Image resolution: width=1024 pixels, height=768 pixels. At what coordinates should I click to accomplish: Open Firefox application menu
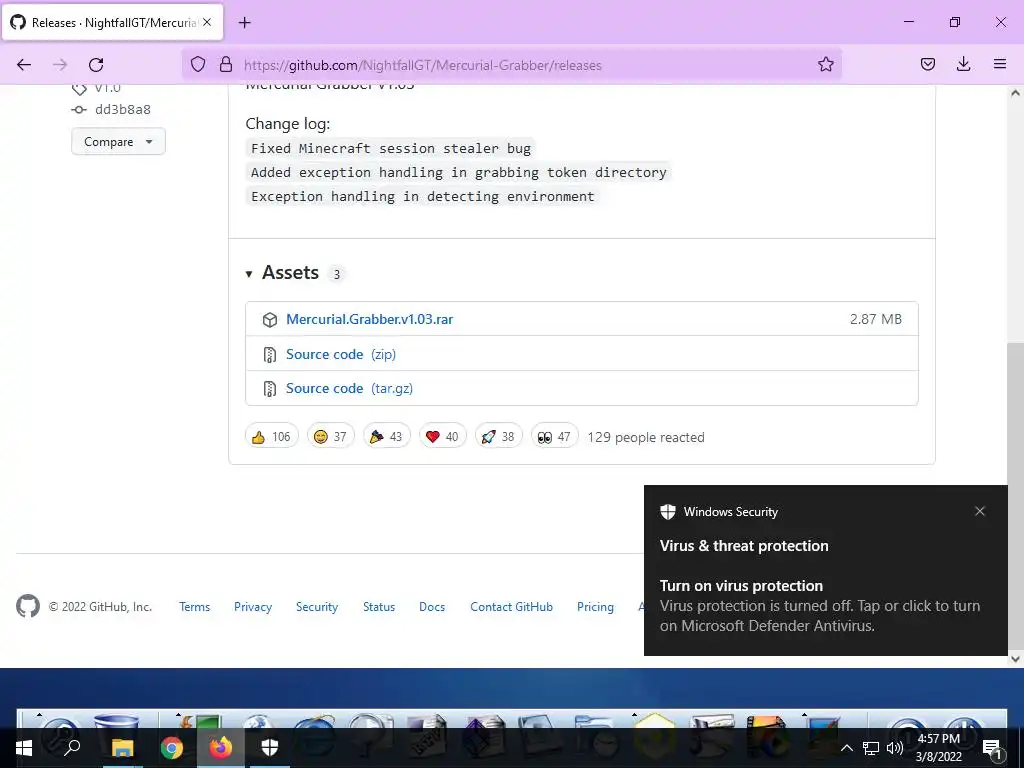[x=1000, y=64]
